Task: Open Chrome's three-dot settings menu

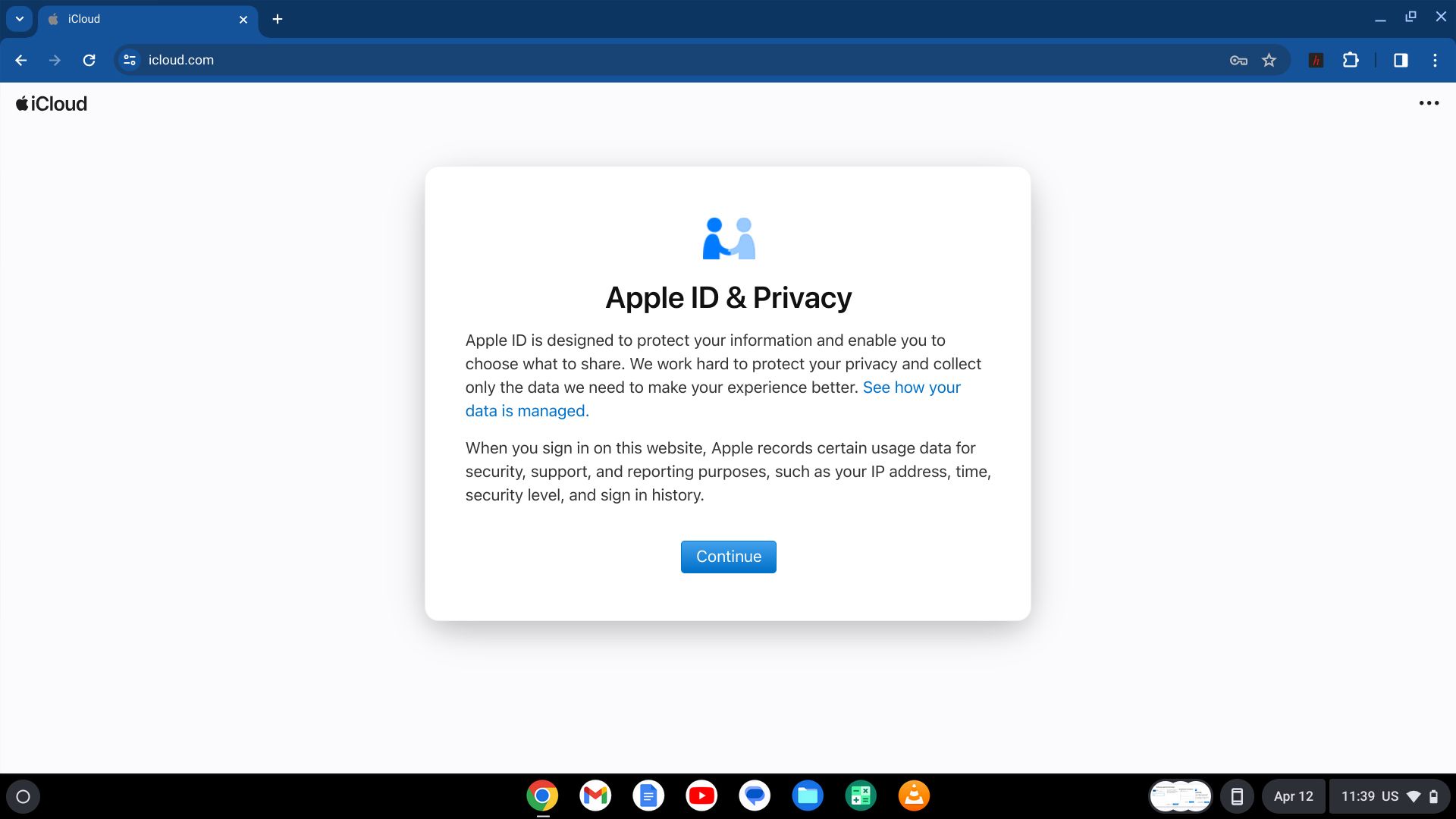Action: [x=1435, y=60]
